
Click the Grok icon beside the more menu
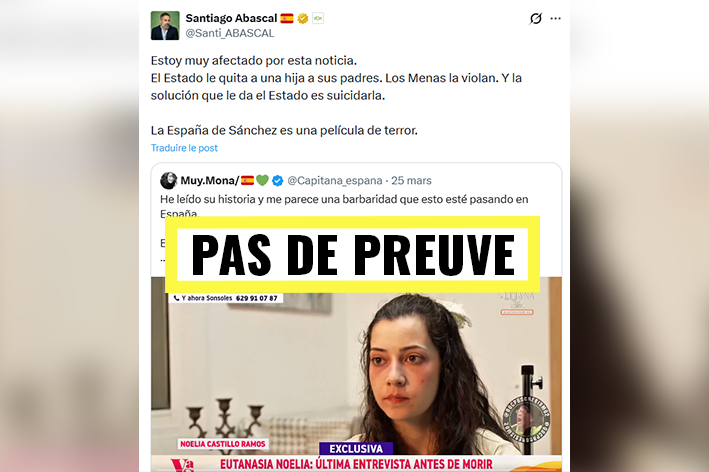point(536,19)
